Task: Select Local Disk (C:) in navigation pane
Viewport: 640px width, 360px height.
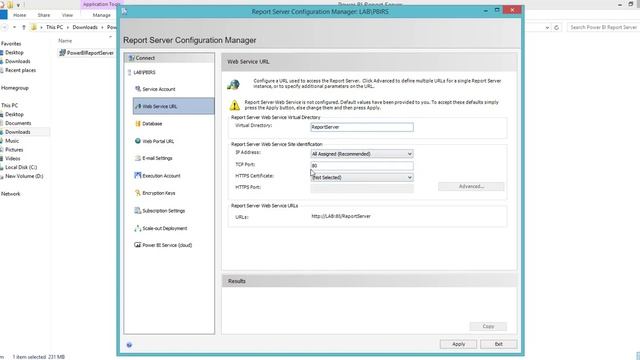Action: click(21, 167)
